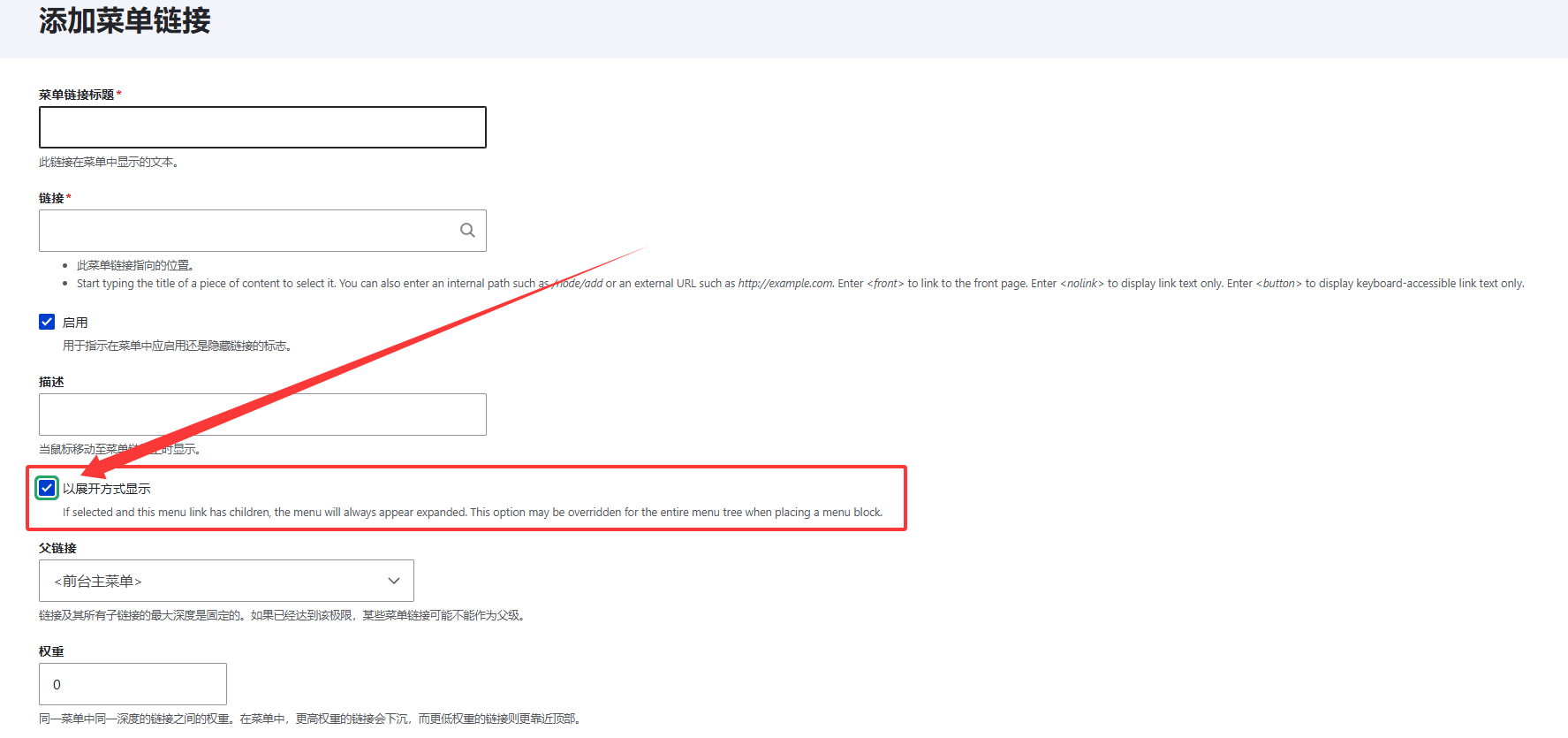Screen dimensions: 1568x738
Task: Click the 启用 checkbox label text
Action: (75, 323)
